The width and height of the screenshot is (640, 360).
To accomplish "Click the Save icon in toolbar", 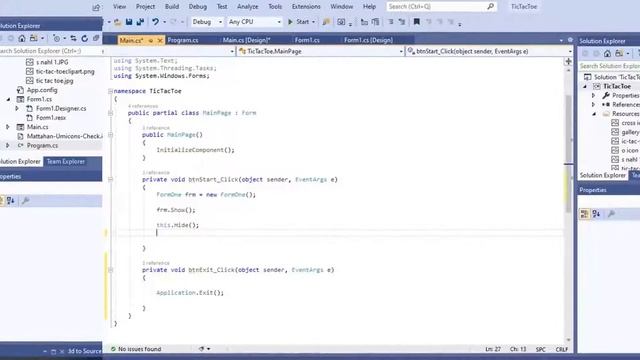I will point(129,22).
